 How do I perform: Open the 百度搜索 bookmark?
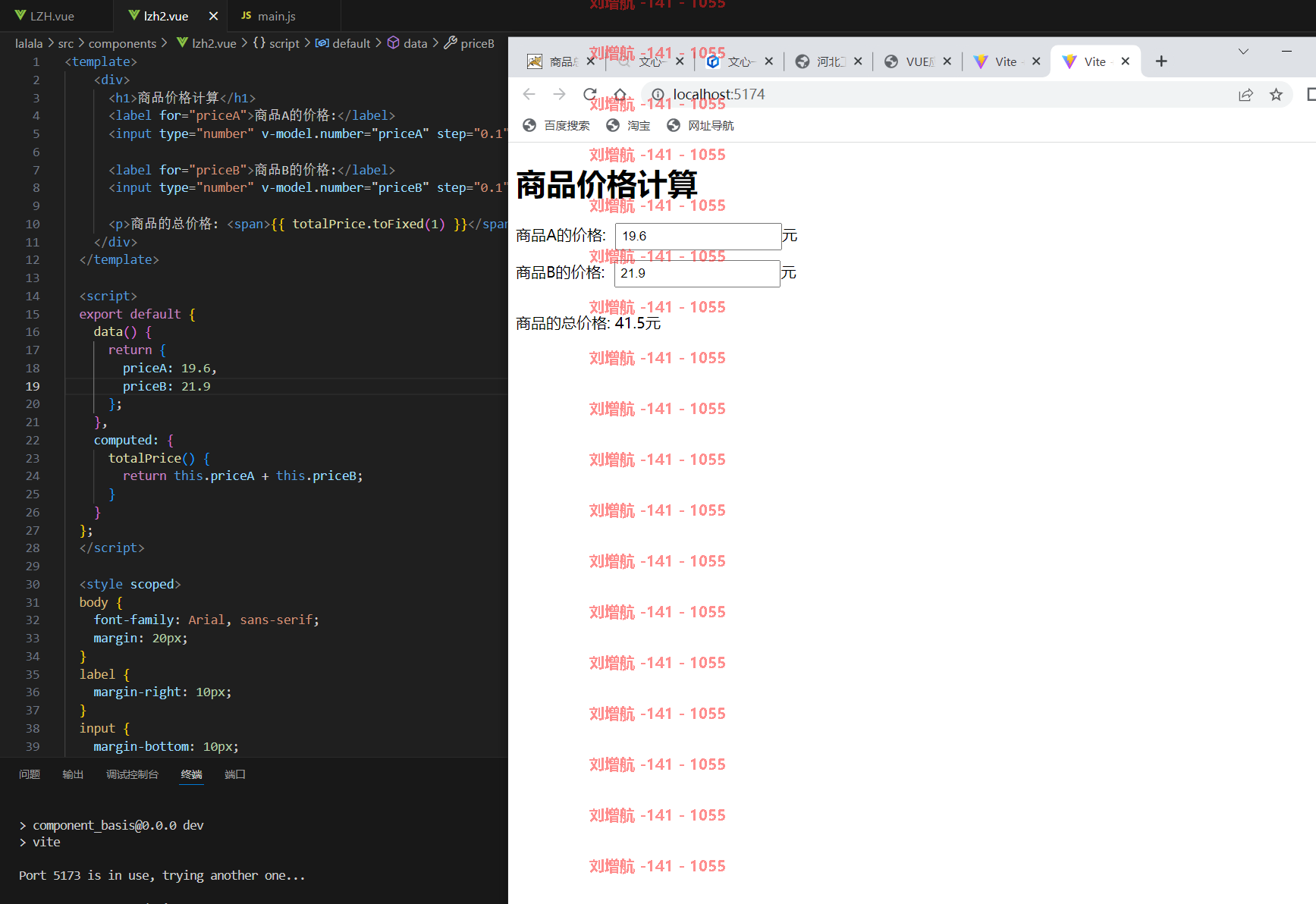[x=556, y=125]
